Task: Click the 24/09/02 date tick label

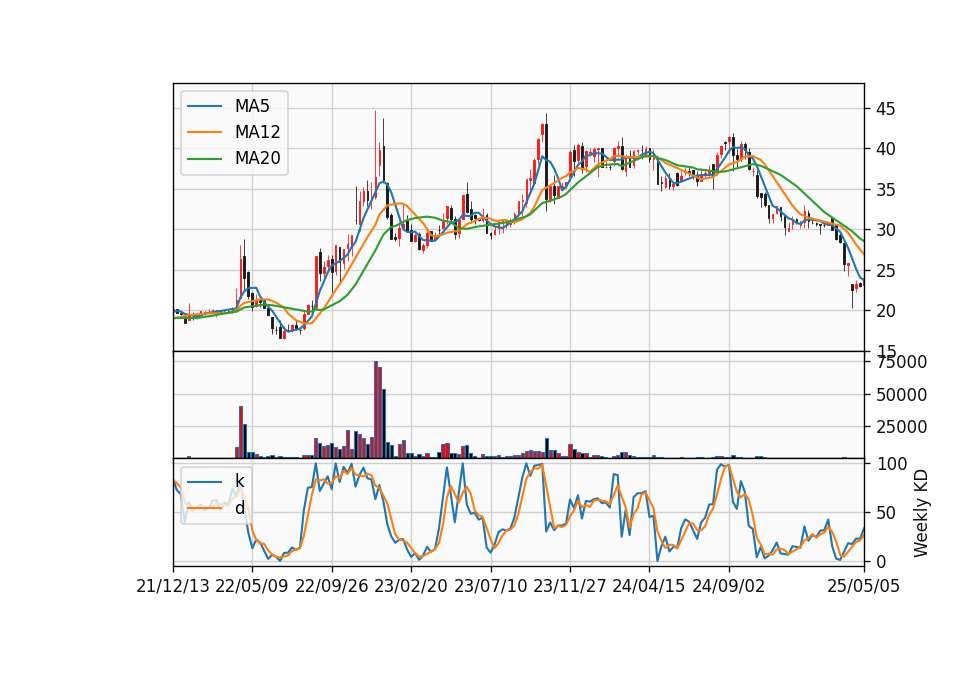Action: pos(729,587)
